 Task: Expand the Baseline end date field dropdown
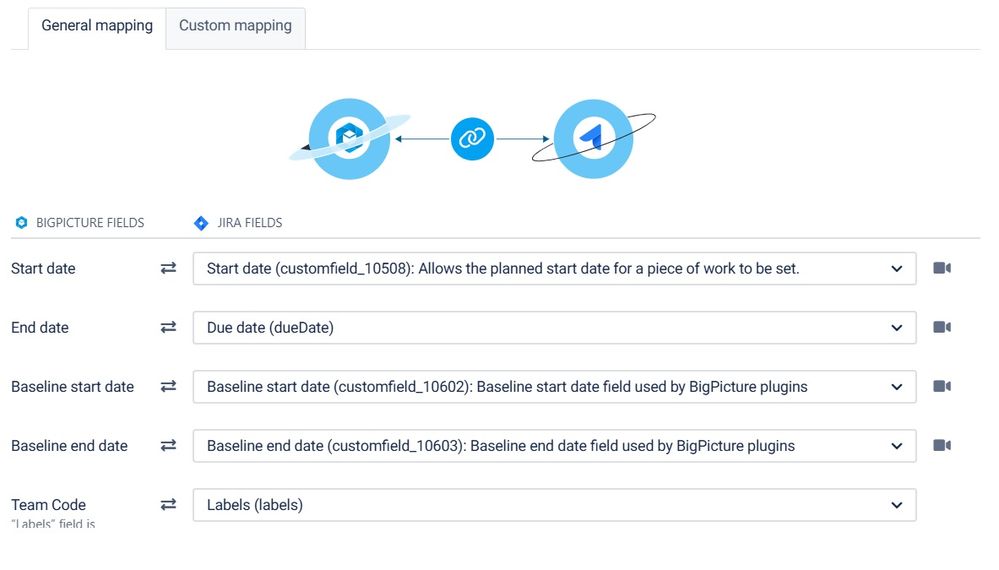(x=554, y=446)
